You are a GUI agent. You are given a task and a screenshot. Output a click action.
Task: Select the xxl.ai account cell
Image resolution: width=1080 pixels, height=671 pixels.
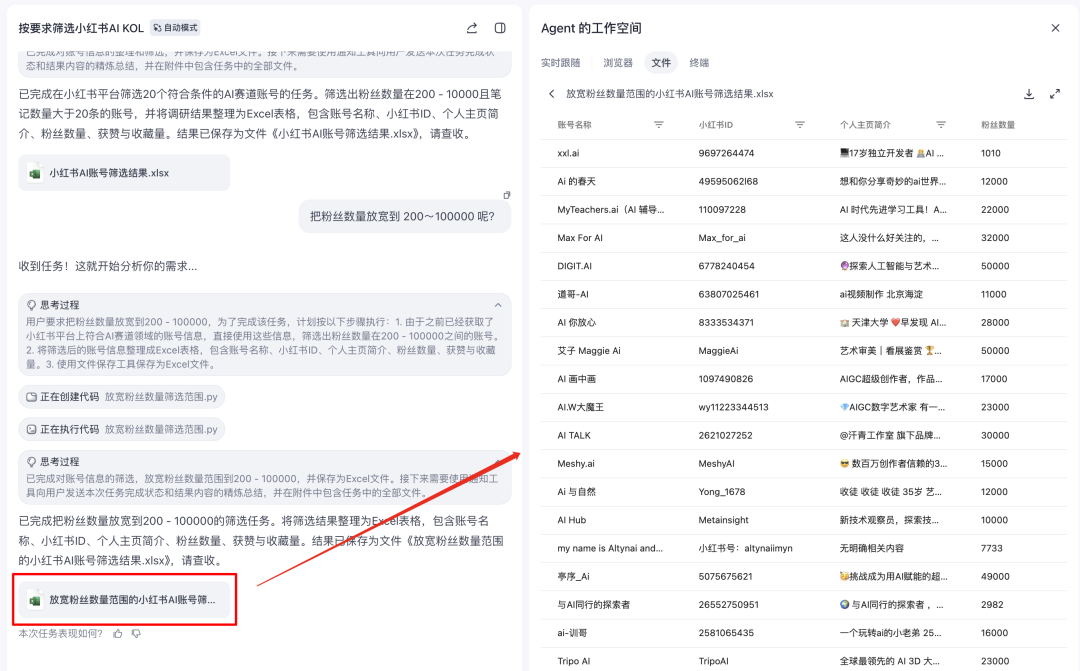click(x=568, y=153)
